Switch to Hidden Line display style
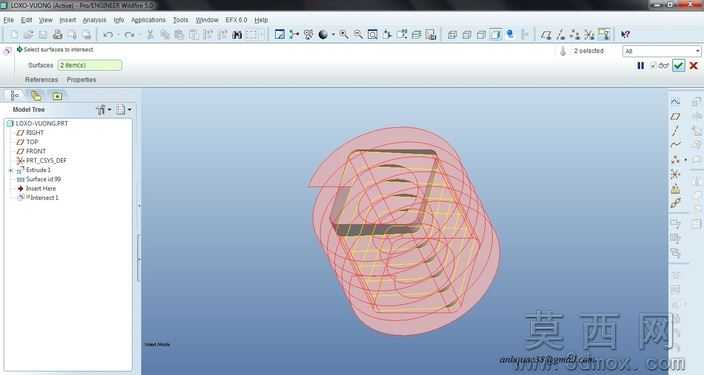The height and width of the screenshot is (375, 704). click(466, 35)
